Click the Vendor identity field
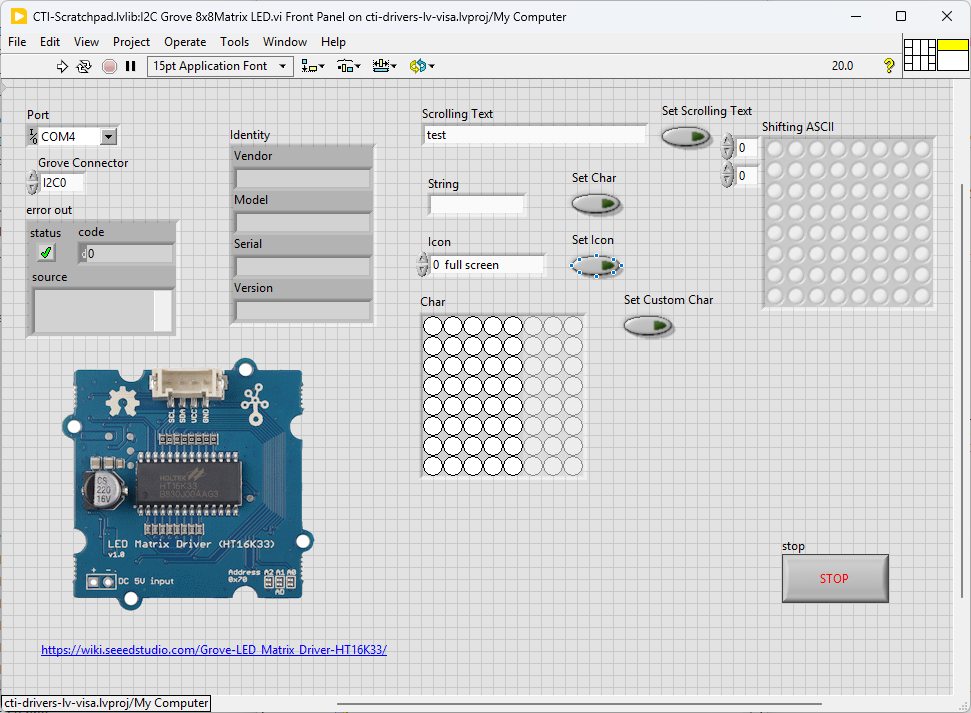Image resolution: width=971 pixels, height=713 pixels. (302, 179)
